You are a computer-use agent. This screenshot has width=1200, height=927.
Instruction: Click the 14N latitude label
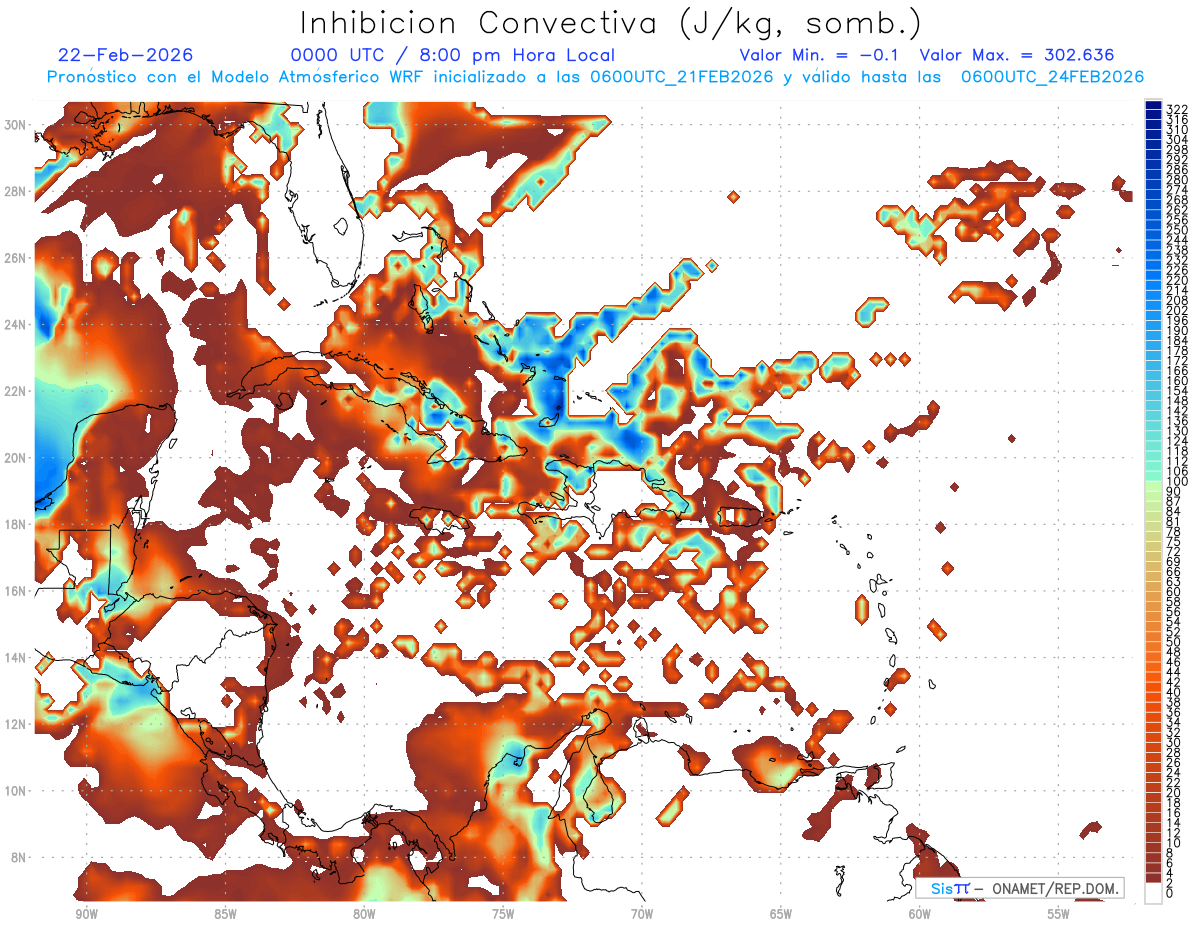[x=16, y=657]
